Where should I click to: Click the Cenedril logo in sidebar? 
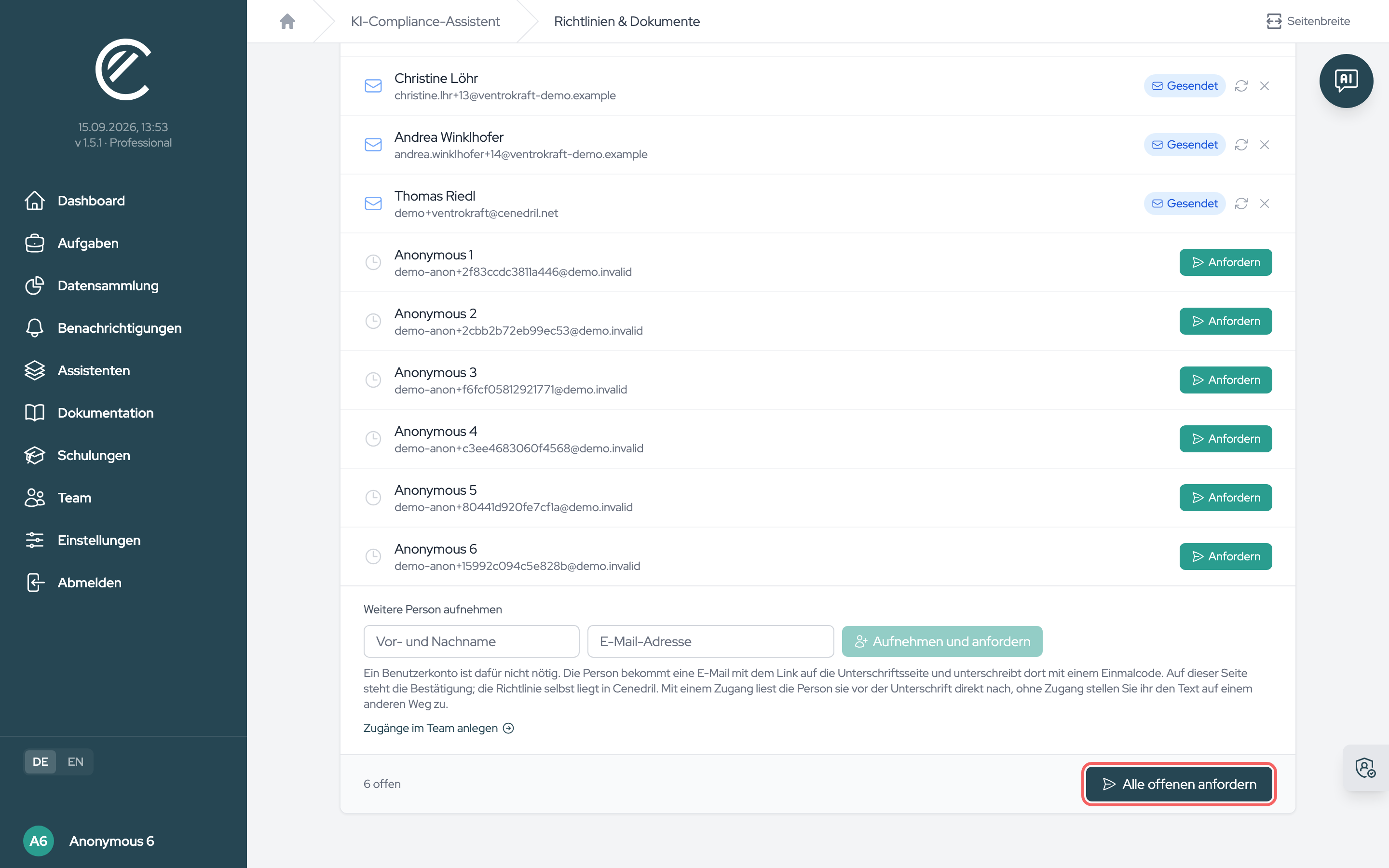[123, 69]
